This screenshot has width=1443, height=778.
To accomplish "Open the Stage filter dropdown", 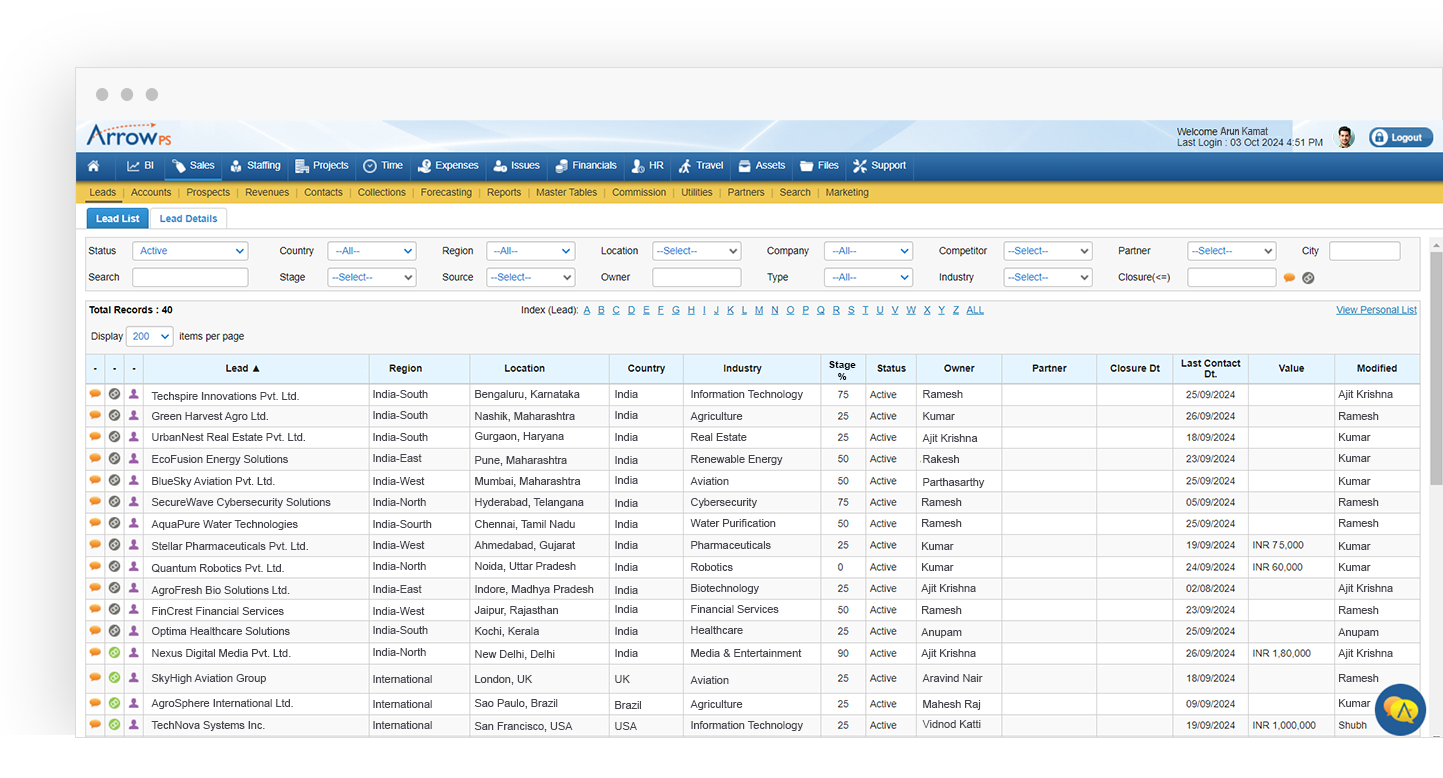I will click(371, 277).
